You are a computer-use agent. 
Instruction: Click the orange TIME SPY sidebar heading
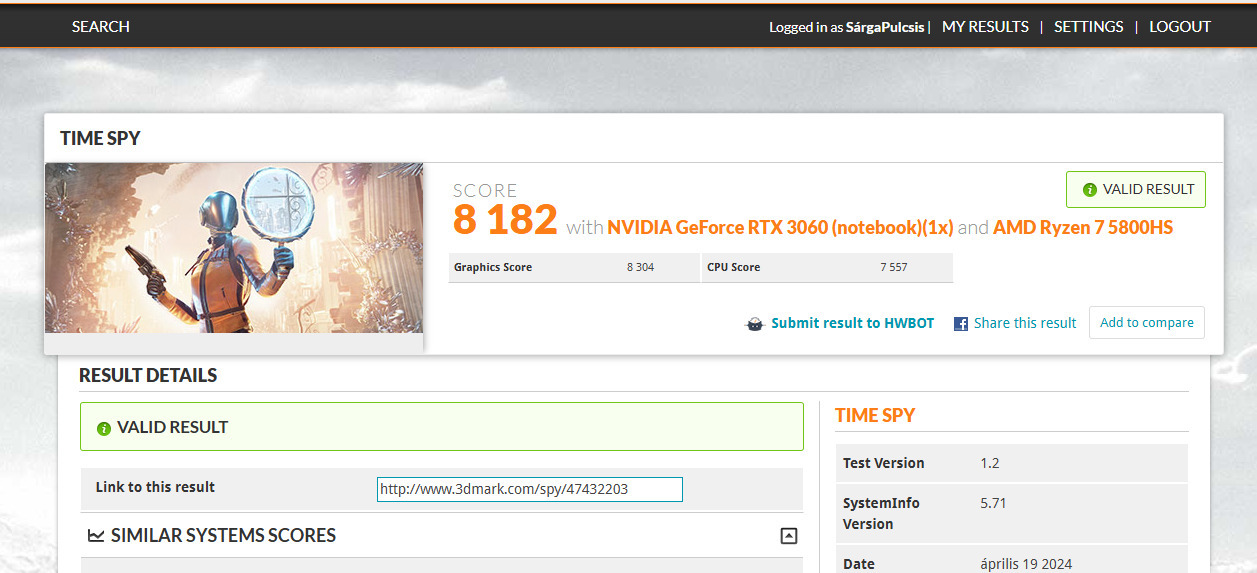[x=875, y=415]
